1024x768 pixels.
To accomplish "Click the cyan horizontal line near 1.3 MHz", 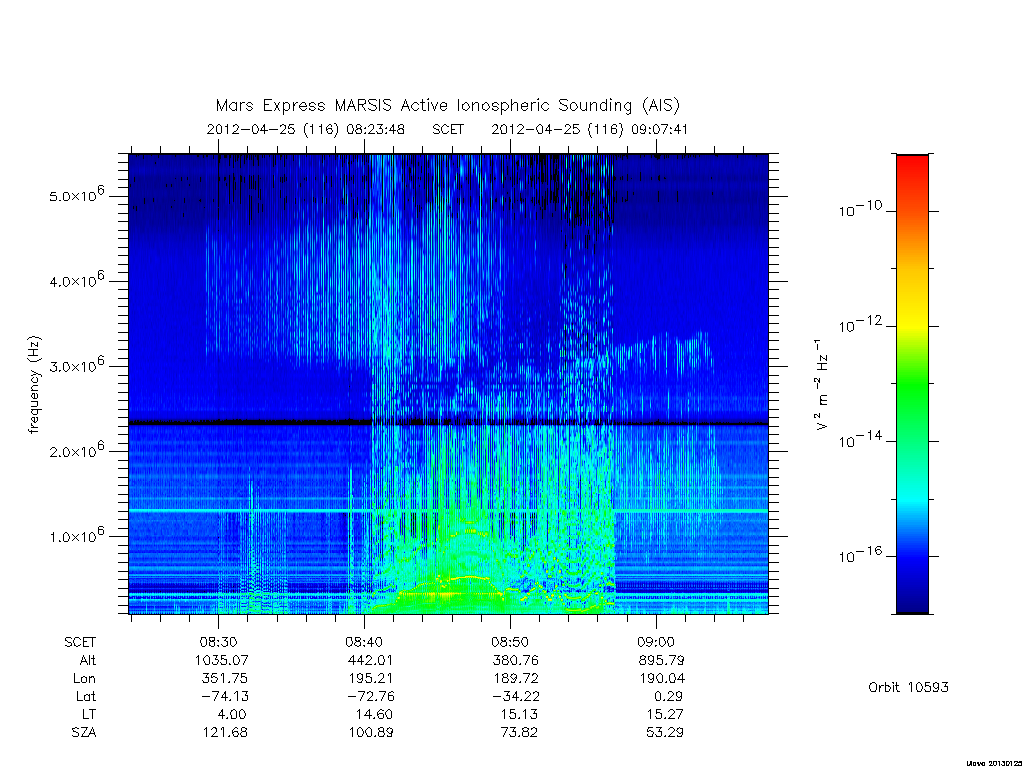I will point(448,510).
